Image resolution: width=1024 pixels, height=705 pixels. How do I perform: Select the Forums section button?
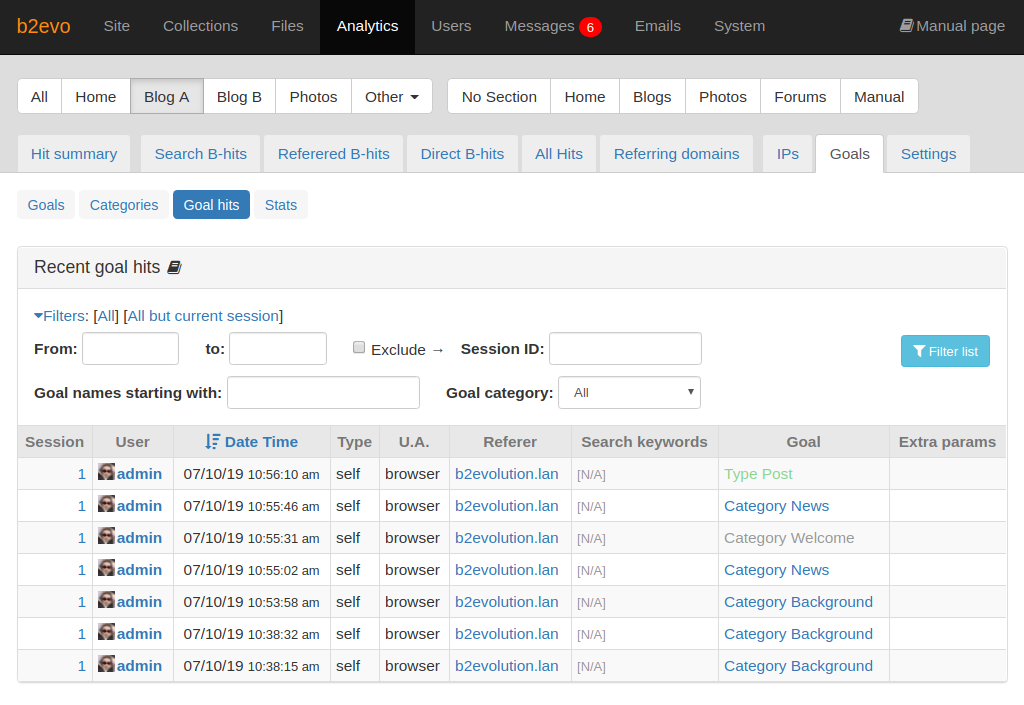coord(800,97)
